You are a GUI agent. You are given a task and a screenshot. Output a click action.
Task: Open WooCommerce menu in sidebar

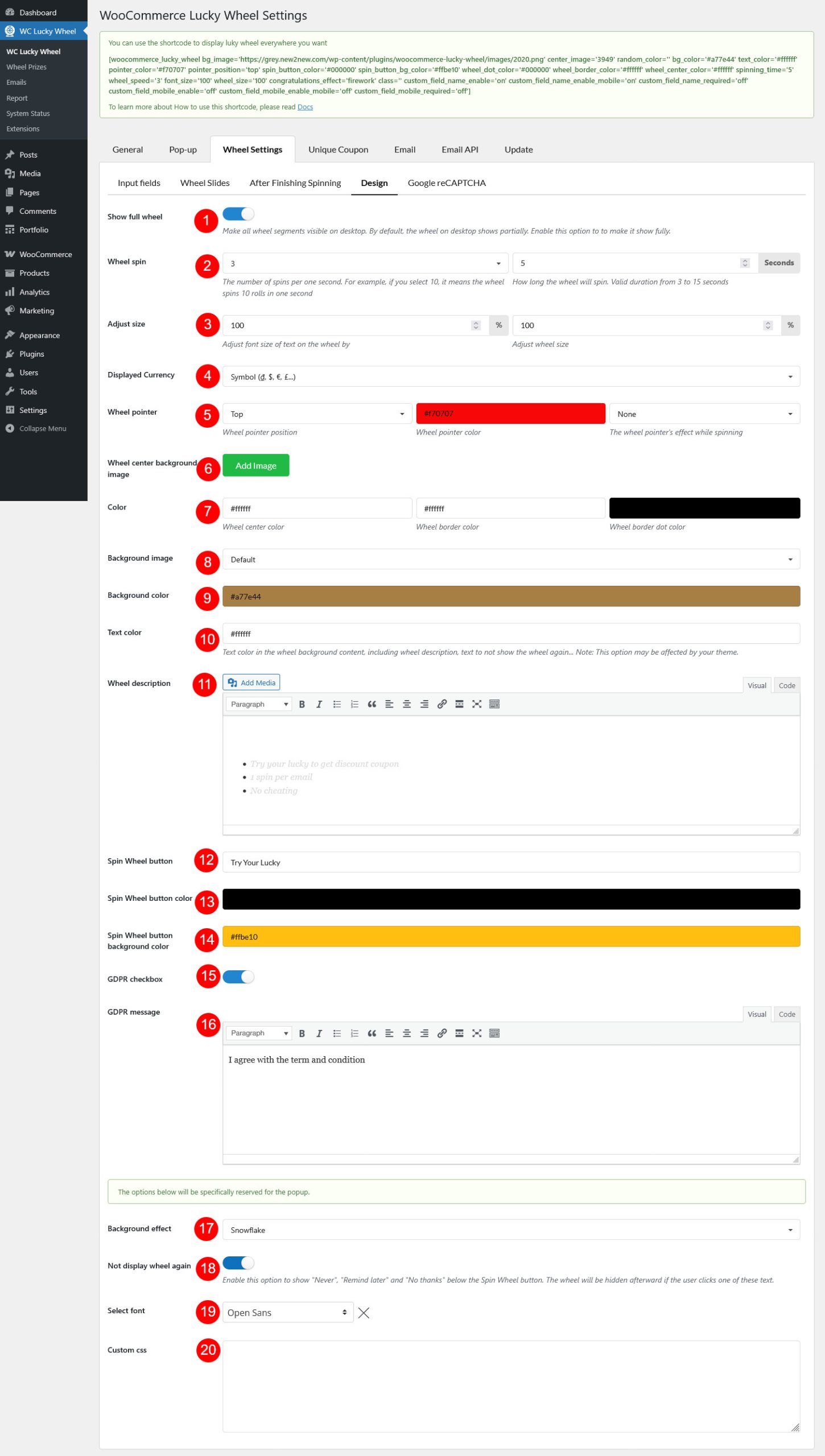point(46,254)
